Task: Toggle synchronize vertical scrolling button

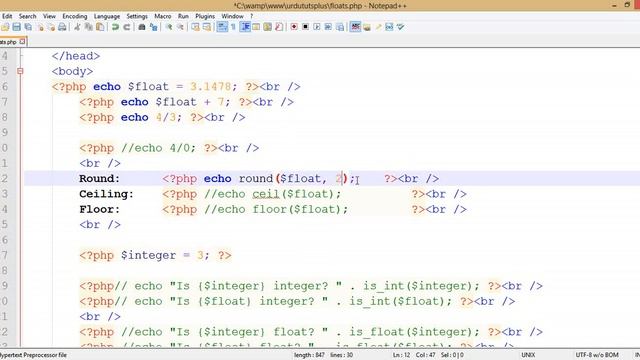Action: click(x=196, y=27)
